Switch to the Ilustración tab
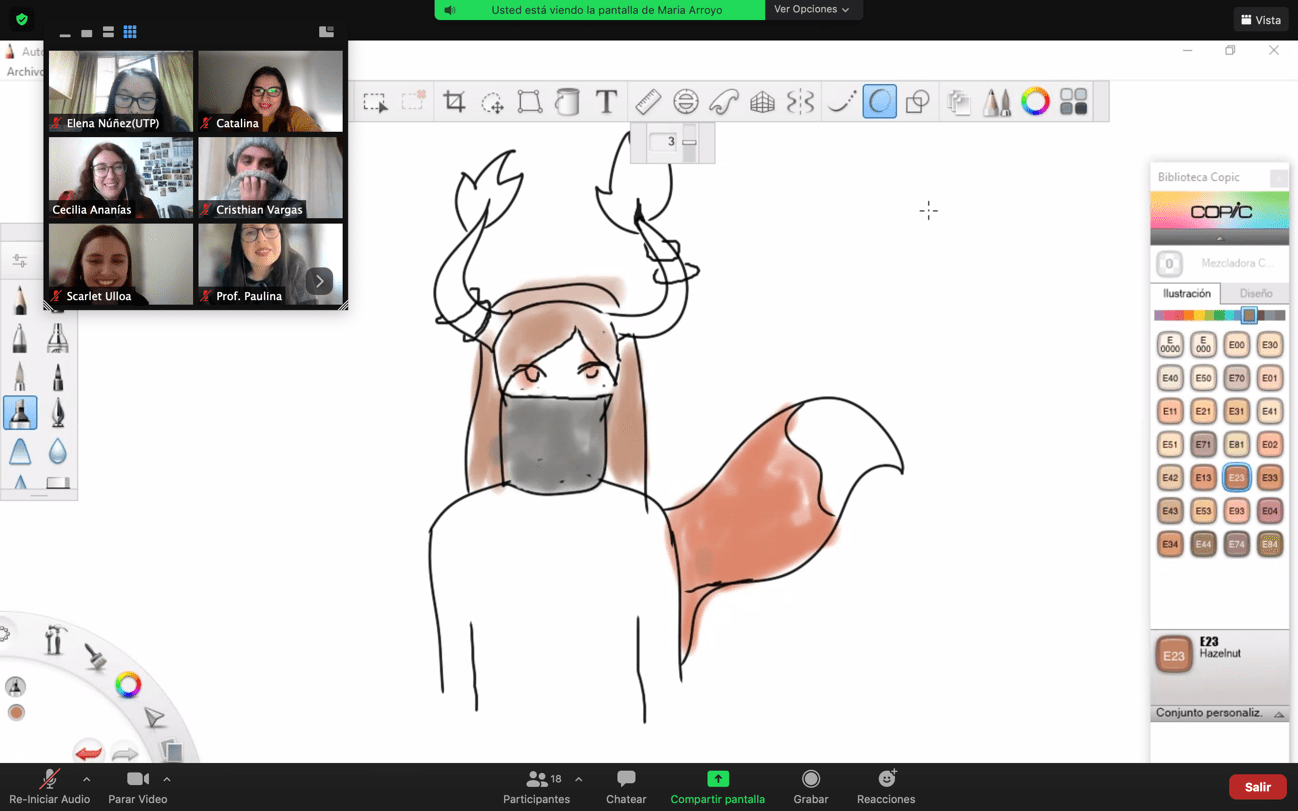Screen dimensions: 1298x811 click(1187, 294)
